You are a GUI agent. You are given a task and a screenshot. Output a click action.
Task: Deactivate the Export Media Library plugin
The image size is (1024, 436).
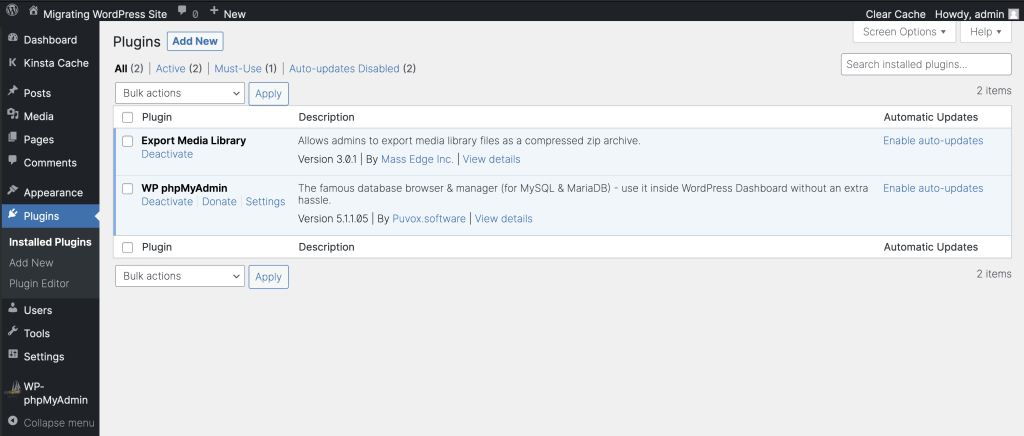coord(167,154)
